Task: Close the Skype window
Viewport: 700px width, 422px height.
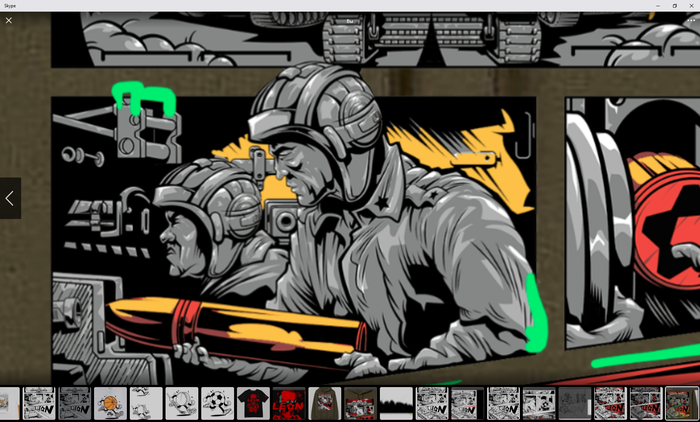Action: tap(691, 5)
